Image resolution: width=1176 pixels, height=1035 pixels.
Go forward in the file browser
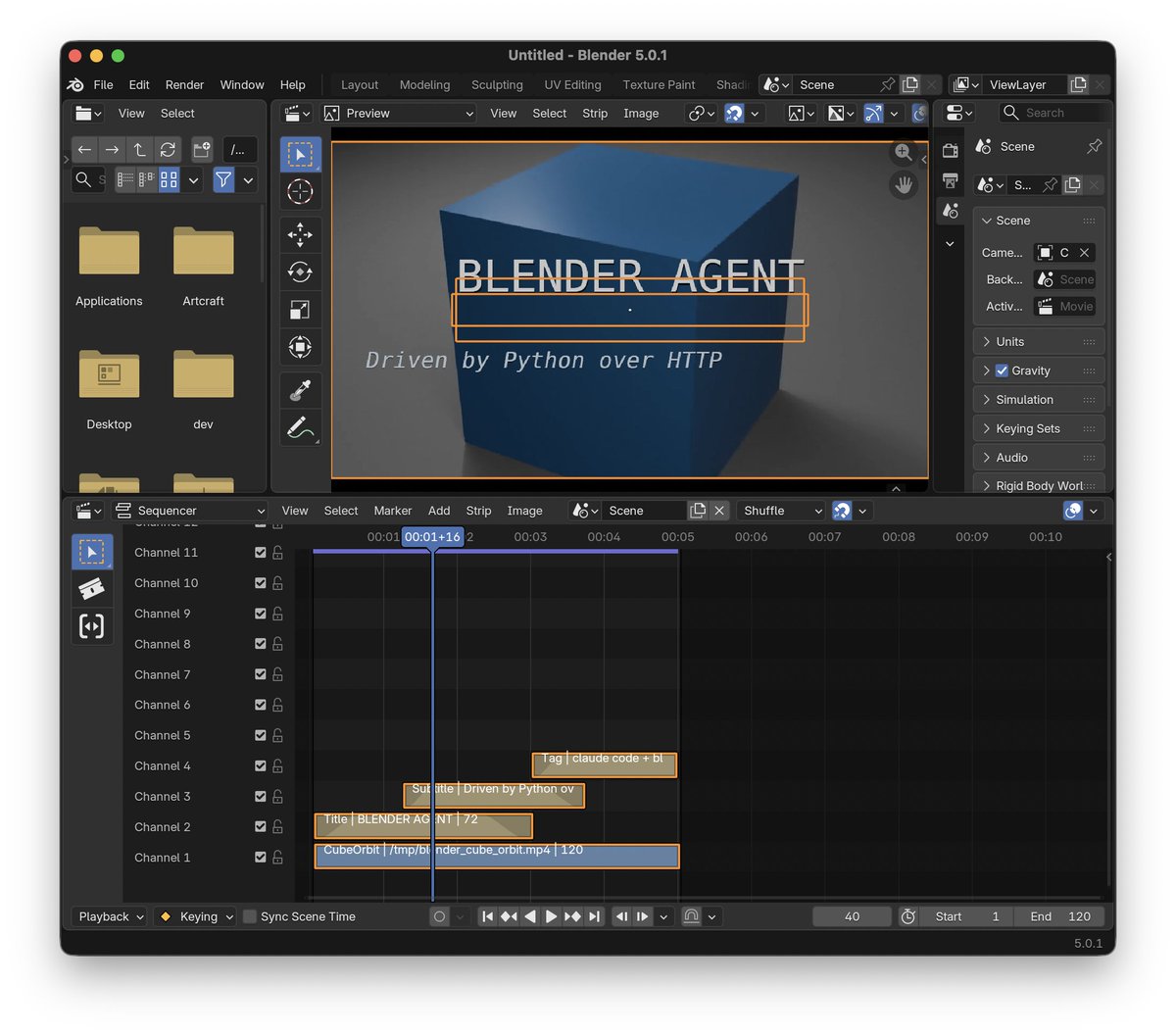coord(112,150)
